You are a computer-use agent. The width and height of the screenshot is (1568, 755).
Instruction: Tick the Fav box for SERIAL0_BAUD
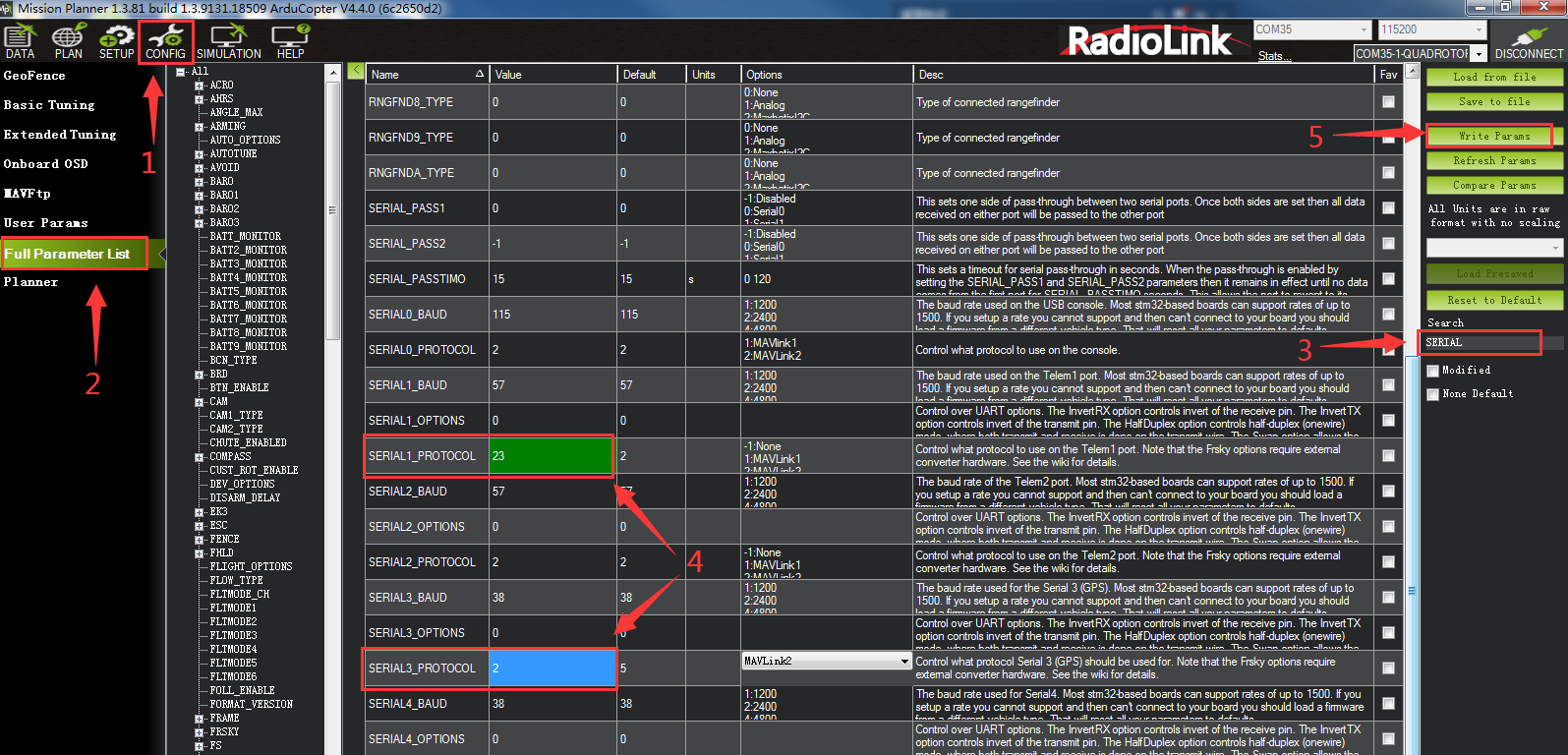click(1388, 315)
